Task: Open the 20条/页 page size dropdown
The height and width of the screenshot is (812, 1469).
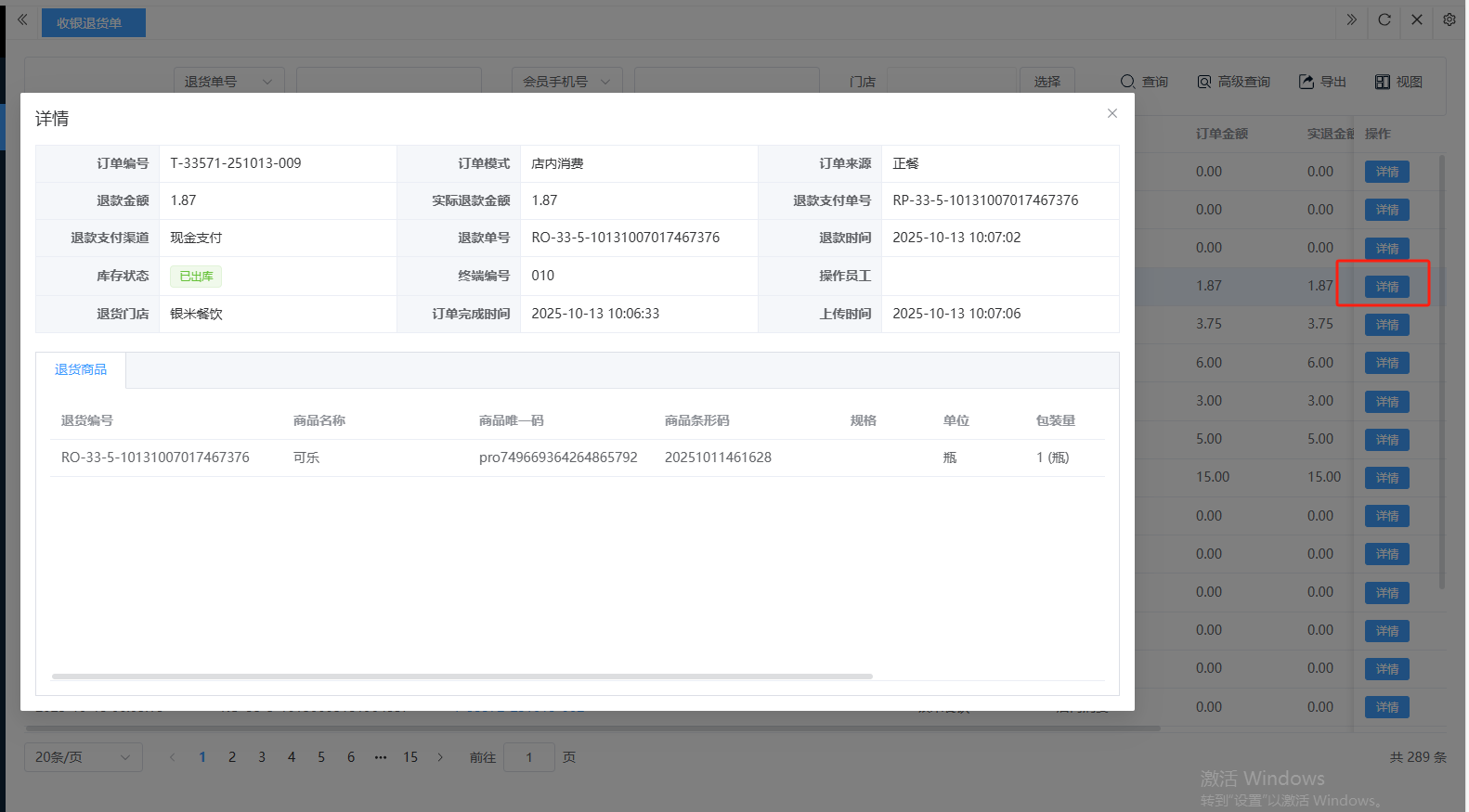Action: point(83,757)
